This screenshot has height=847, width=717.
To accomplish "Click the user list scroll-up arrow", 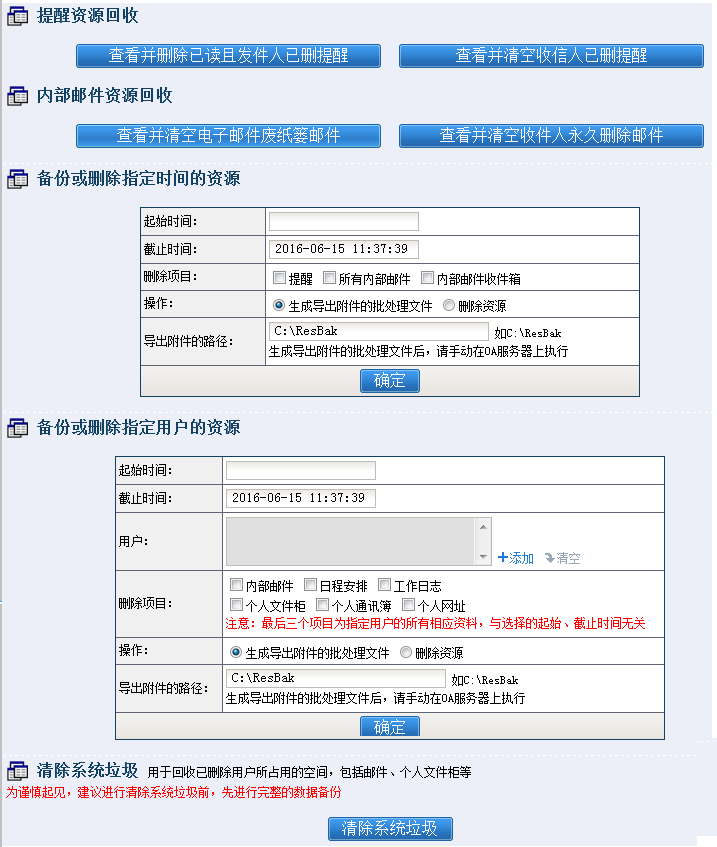I will (x=483, y=527).
